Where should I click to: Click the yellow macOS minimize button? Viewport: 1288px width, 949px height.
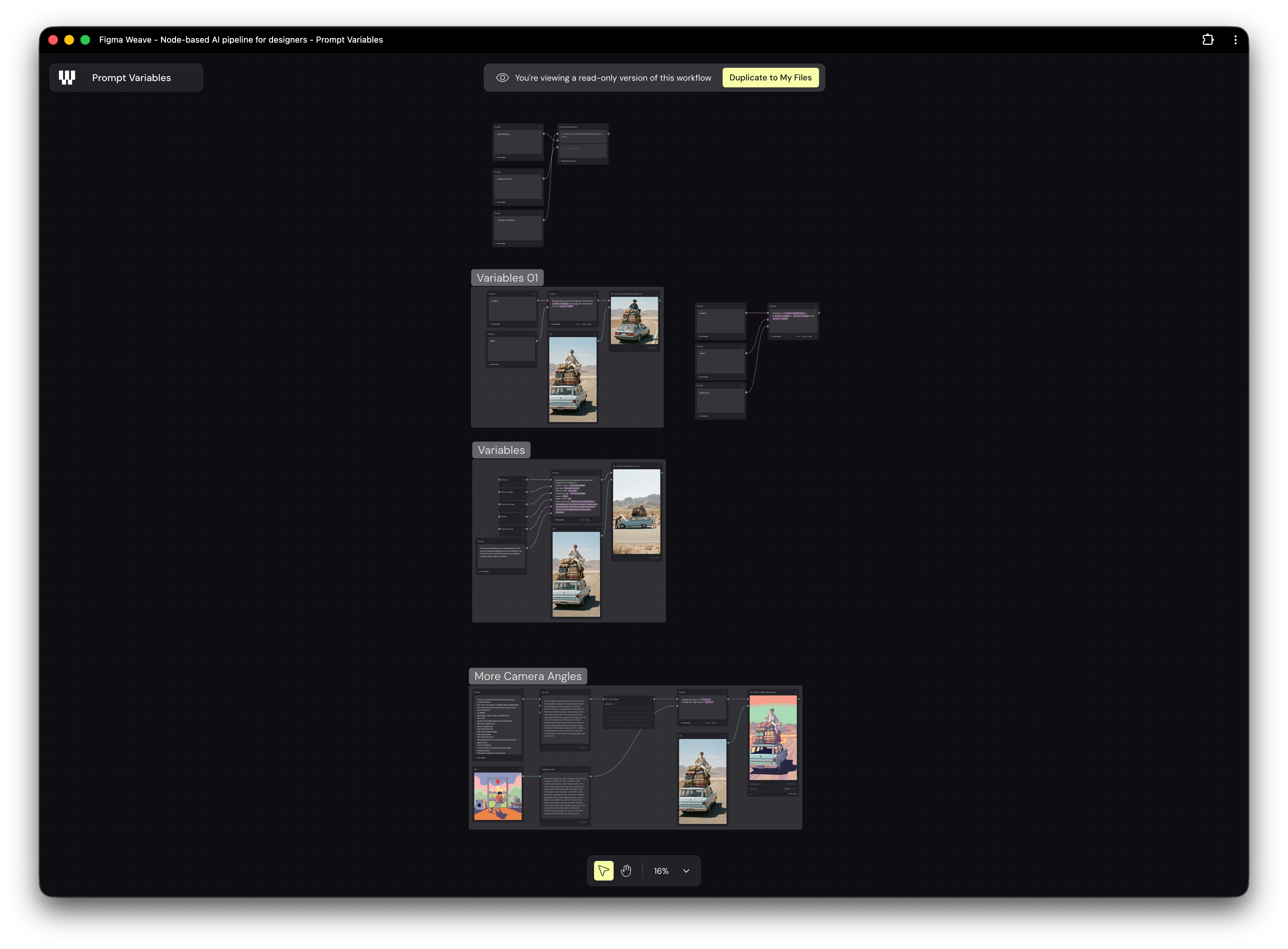click(69, 39)
